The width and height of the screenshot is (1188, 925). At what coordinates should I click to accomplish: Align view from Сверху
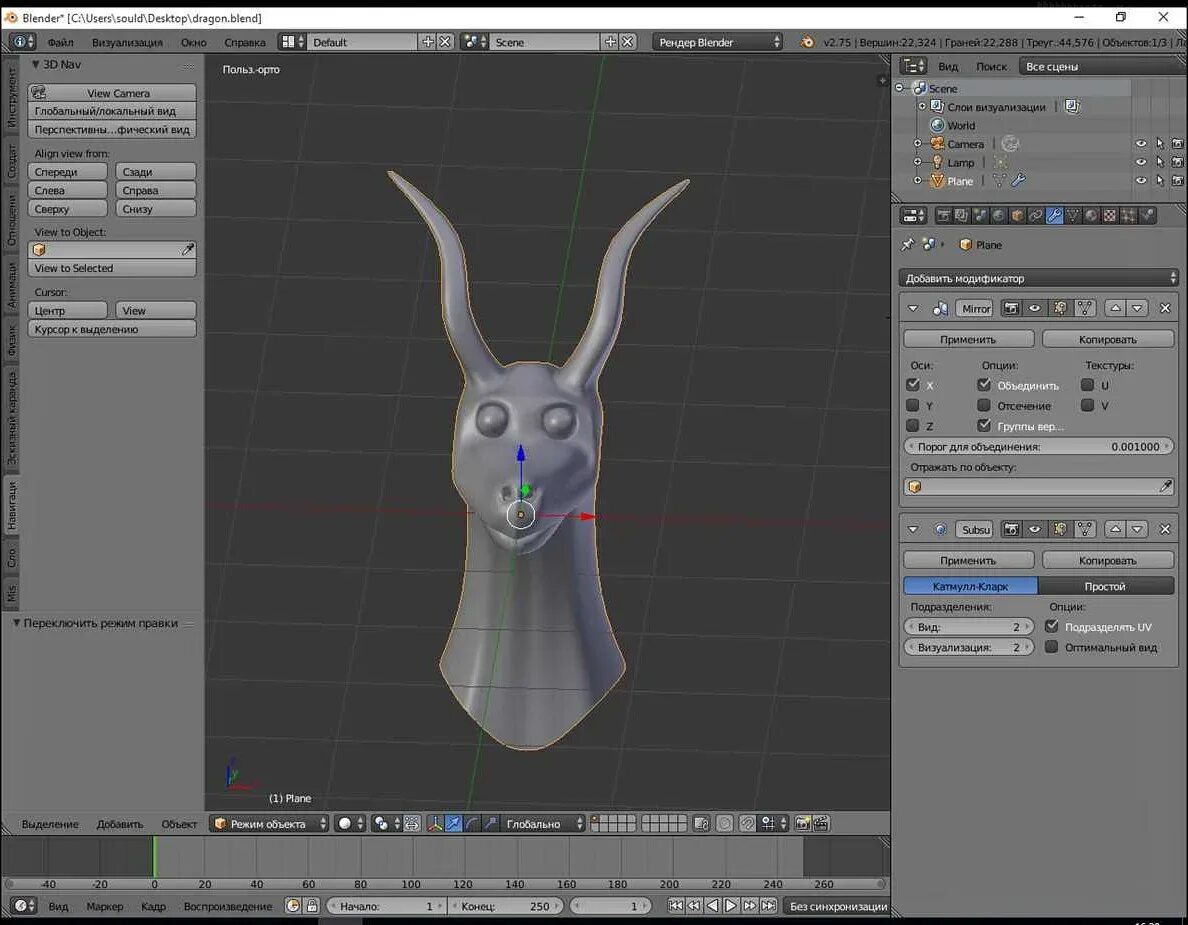(67, 208)
